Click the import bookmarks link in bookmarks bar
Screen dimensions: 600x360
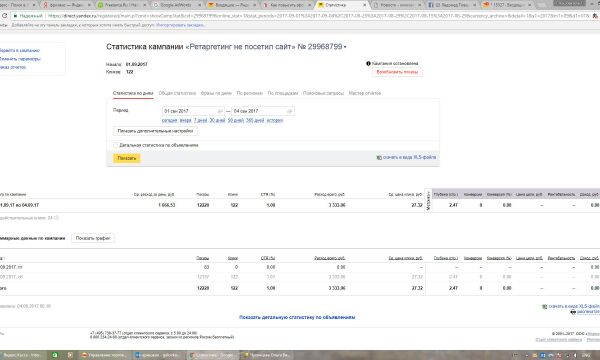[x=181, y=25]
